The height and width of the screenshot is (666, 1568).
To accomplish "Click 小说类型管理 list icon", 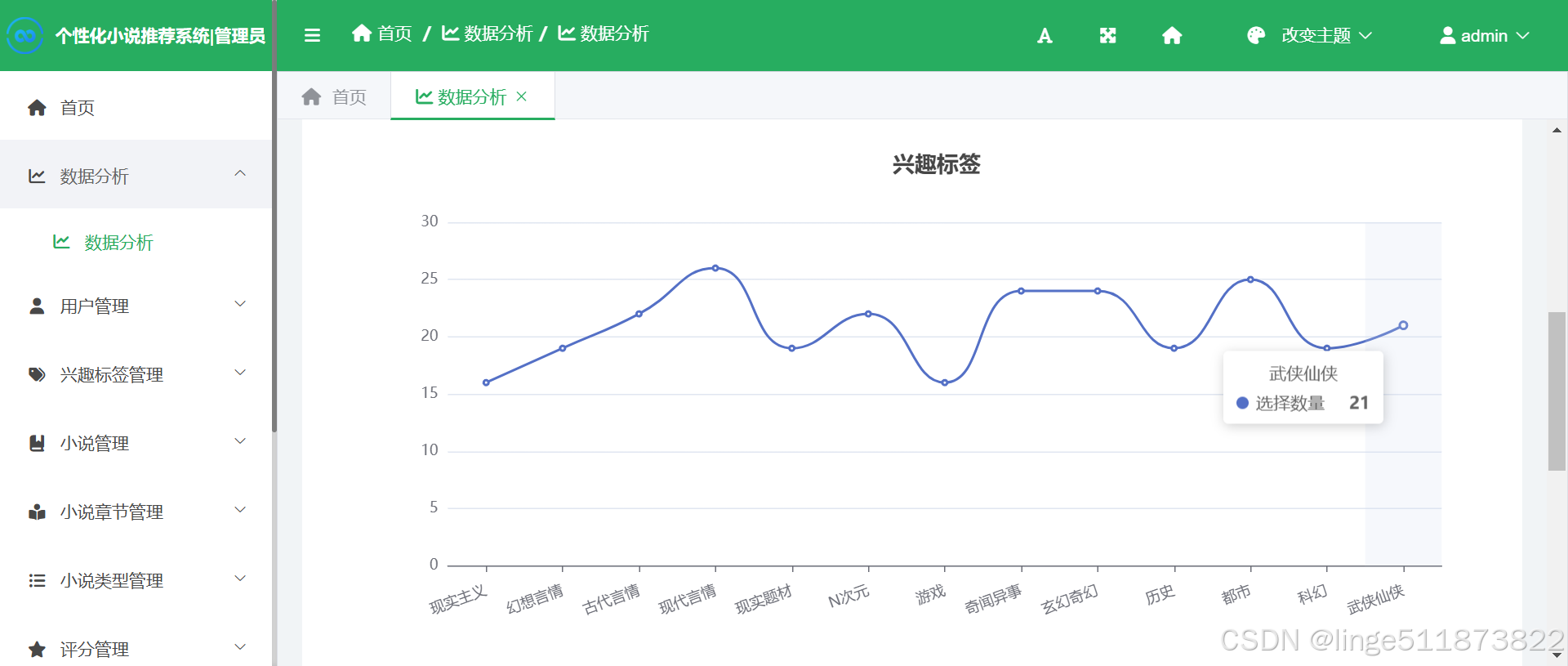I will coord(37,581).
